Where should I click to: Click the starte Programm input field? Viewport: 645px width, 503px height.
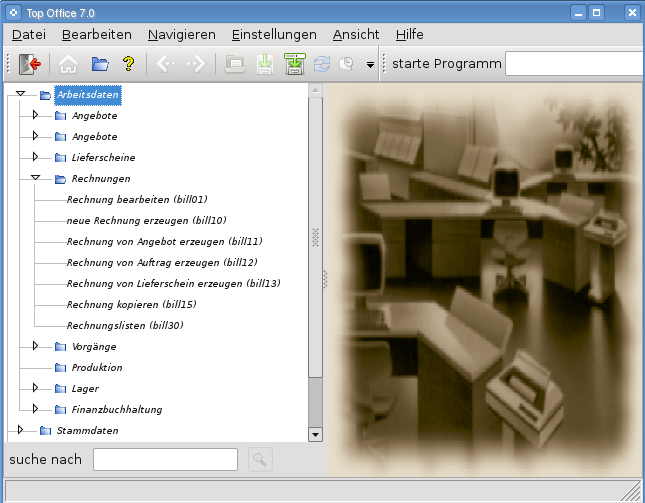coord(575,64)
